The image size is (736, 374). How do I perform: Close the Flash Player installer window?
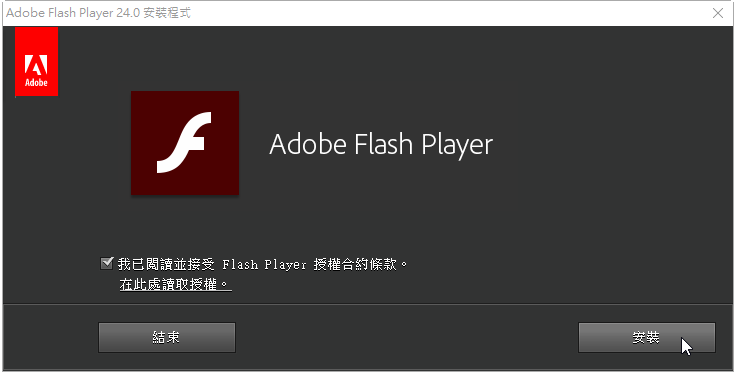(718, 13)
